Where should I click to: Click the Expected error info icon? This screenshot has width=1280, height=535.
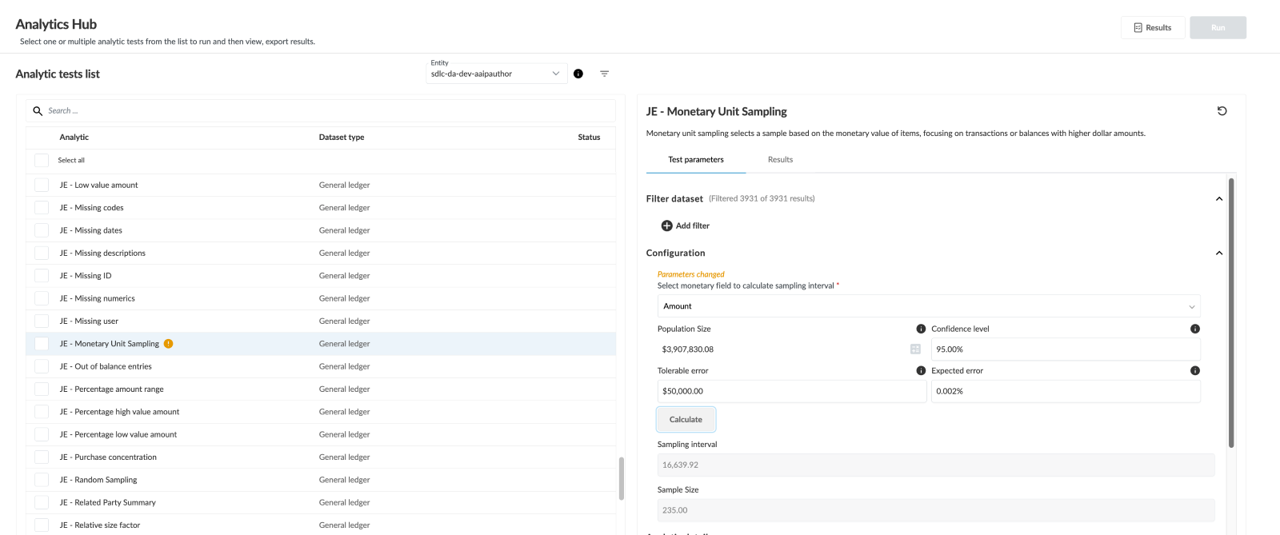click(x=1195, y=371)
